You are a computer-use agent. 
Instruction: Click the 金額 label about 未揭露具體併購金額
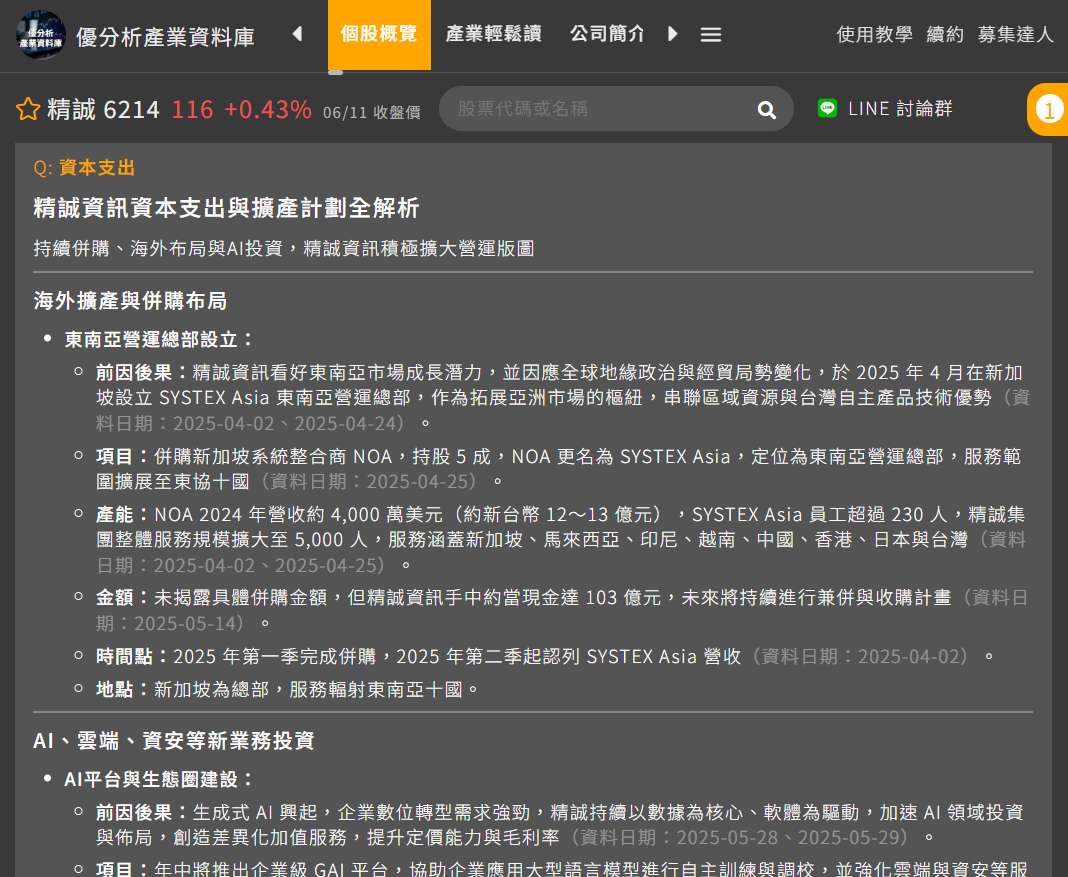click(125, 598)
